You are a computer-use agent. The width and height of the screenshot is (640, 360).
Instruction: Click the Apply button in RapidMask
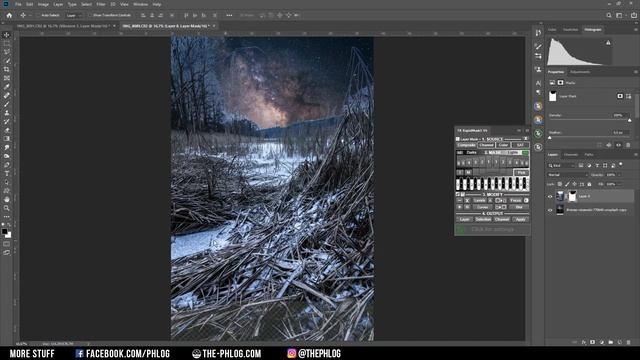click(520, 219)
